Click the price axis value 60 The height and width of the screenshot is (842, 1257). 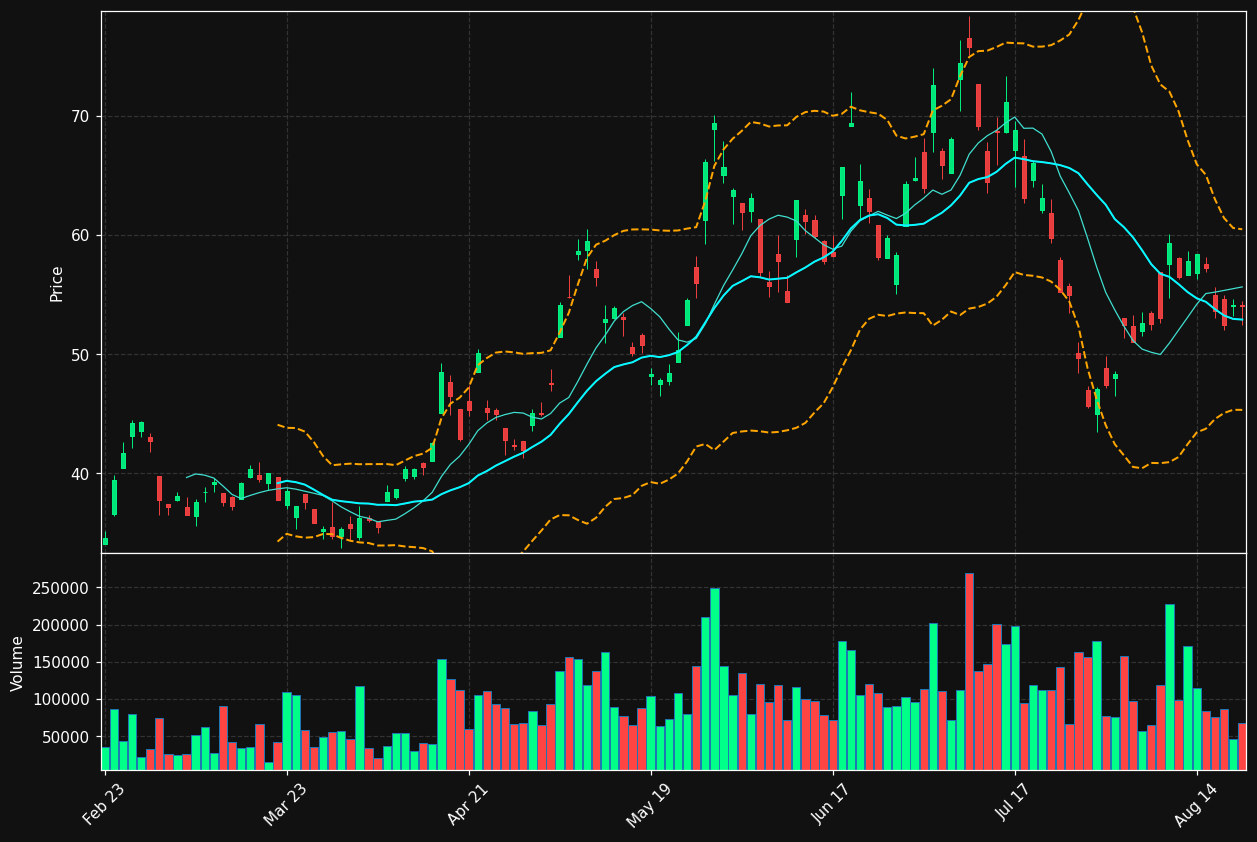[x=80, y=236]
